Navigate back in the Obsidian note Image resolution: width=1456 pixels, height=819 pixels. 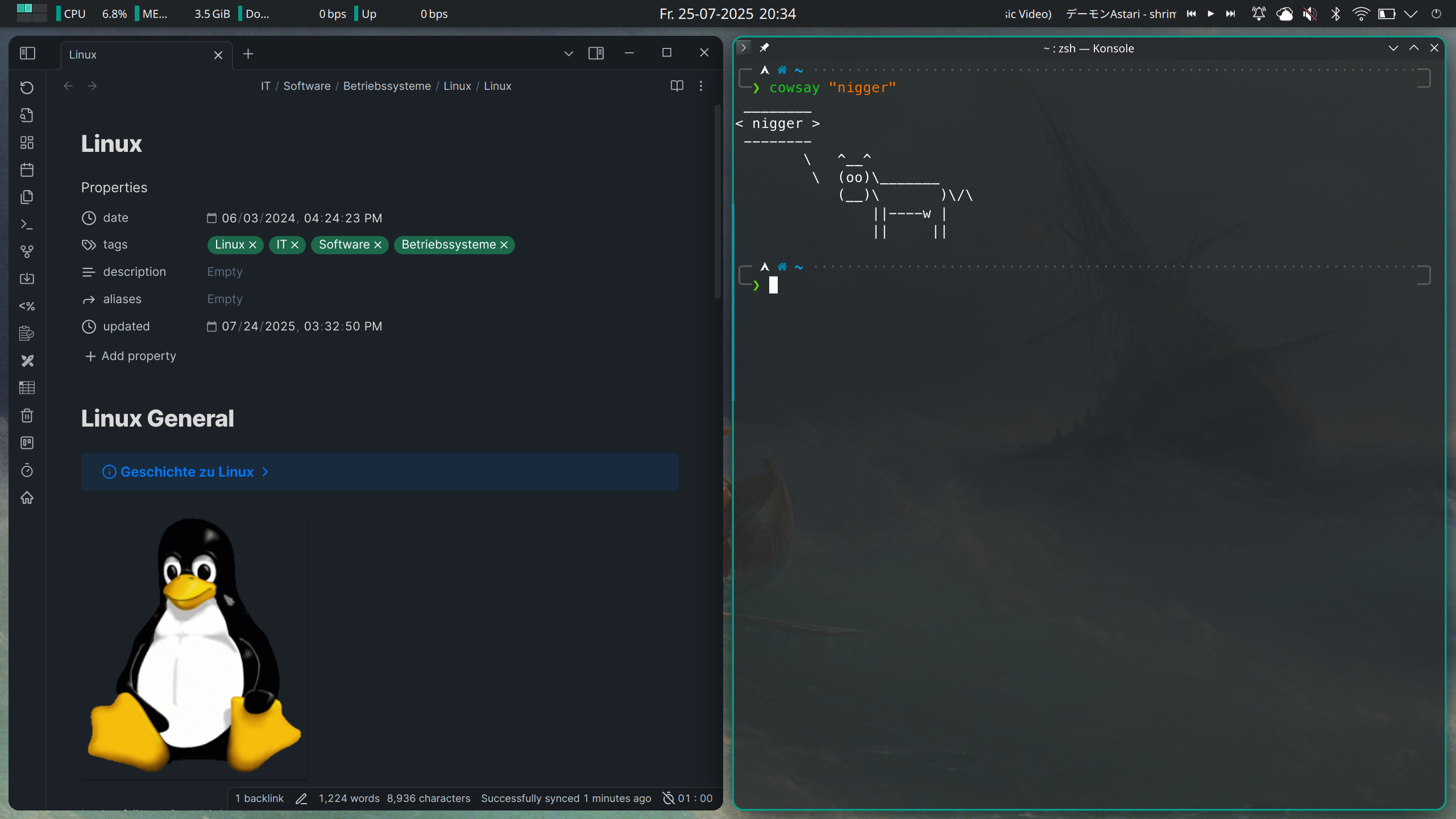click(x=68, y=86)
